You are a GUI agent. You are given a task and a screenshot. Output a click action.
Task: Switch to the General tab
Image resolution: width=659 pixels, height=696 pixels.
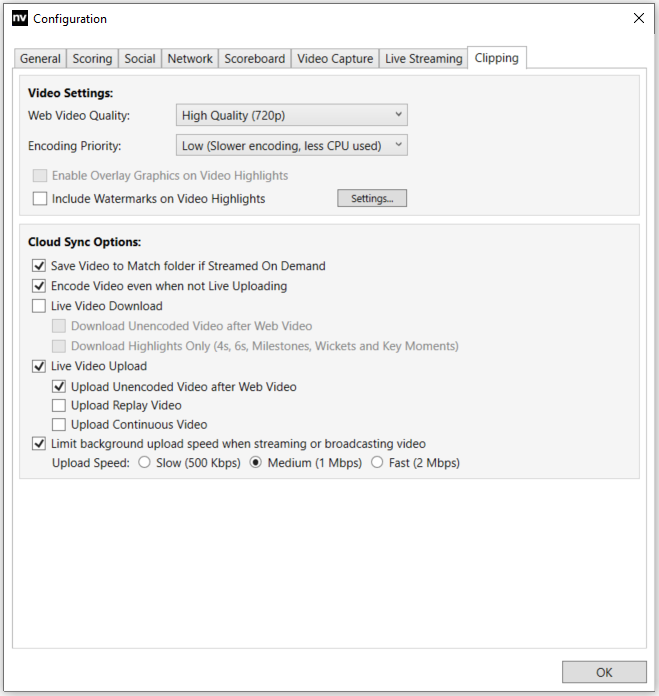coord(40,59)
